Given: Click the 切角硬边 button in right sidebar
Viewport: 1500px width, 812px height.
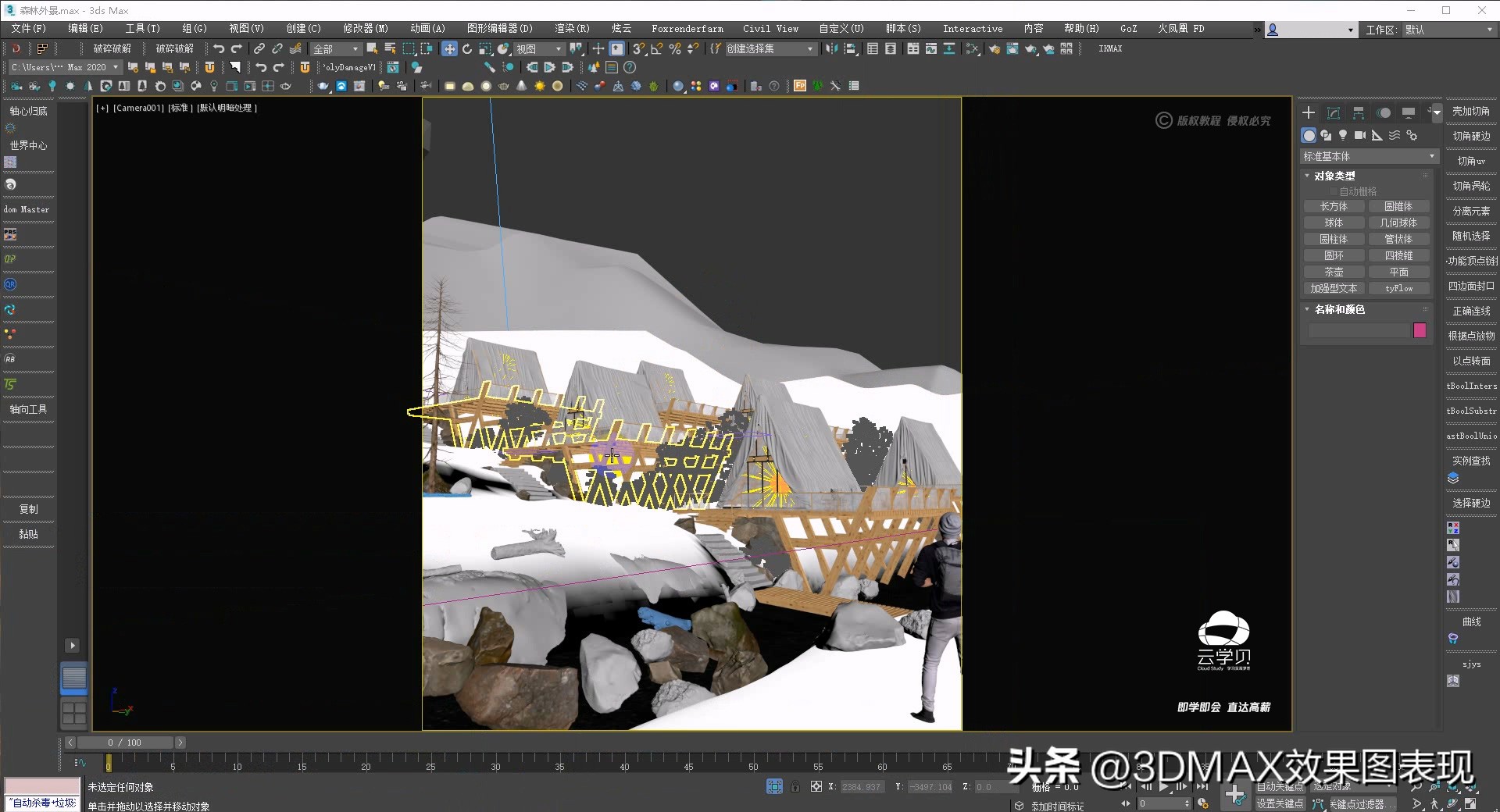Looking at the screenshot, I should [1470, 136].
